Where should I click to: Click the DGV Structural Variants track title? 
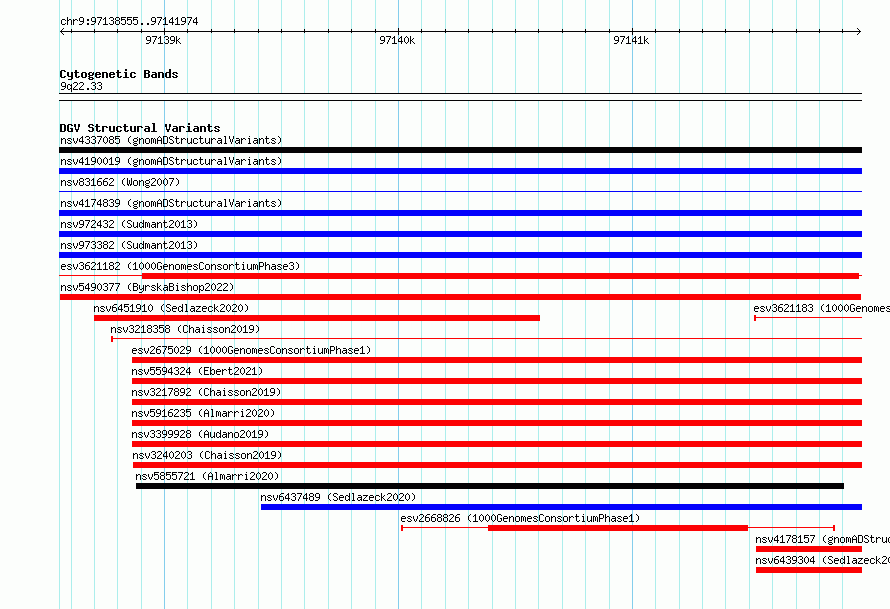click(140, 128)
